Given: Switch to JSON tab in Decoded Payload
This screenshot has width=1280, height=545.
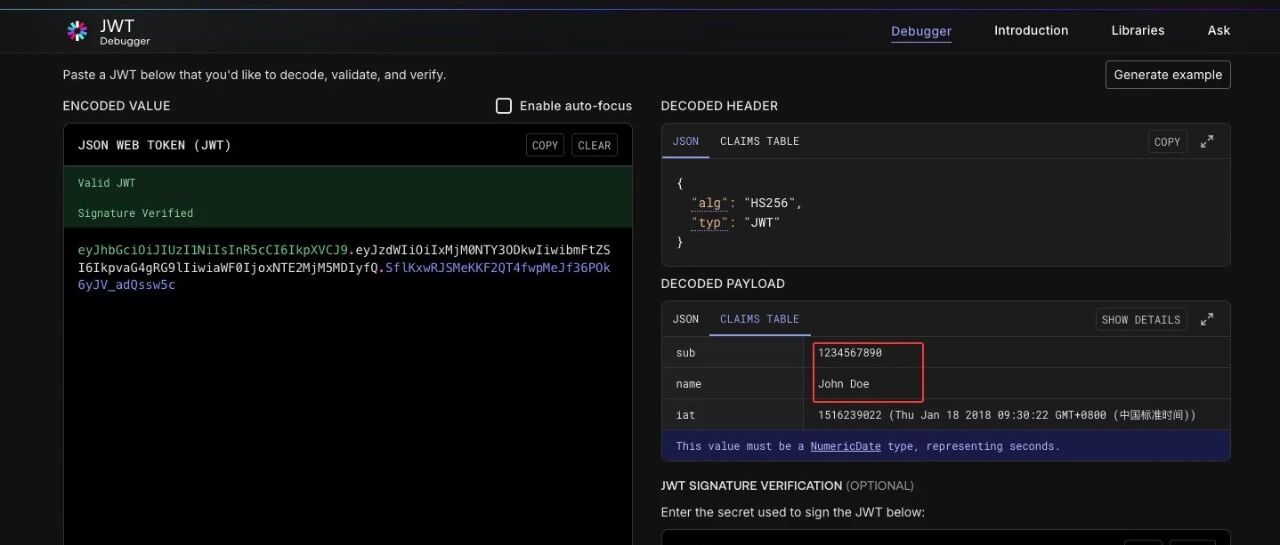Looking at the screenshot, I should (686, 320).
